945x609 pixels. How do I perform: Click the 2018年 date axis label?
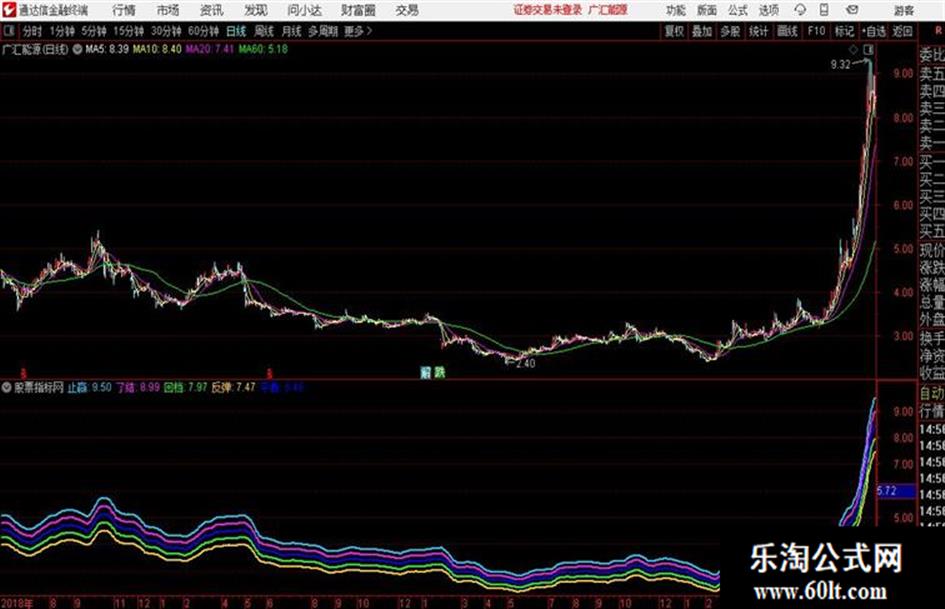[17, 603]
